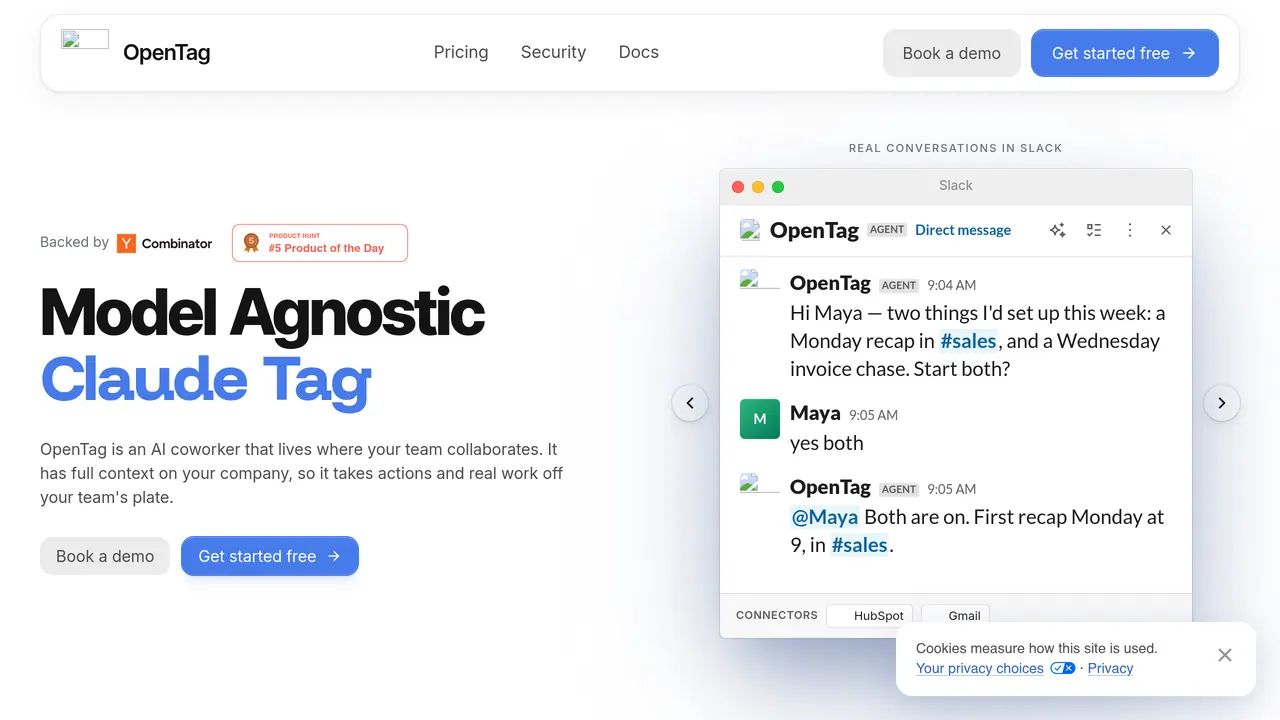Click the first #sales channel mention

(x=968, y=341)
